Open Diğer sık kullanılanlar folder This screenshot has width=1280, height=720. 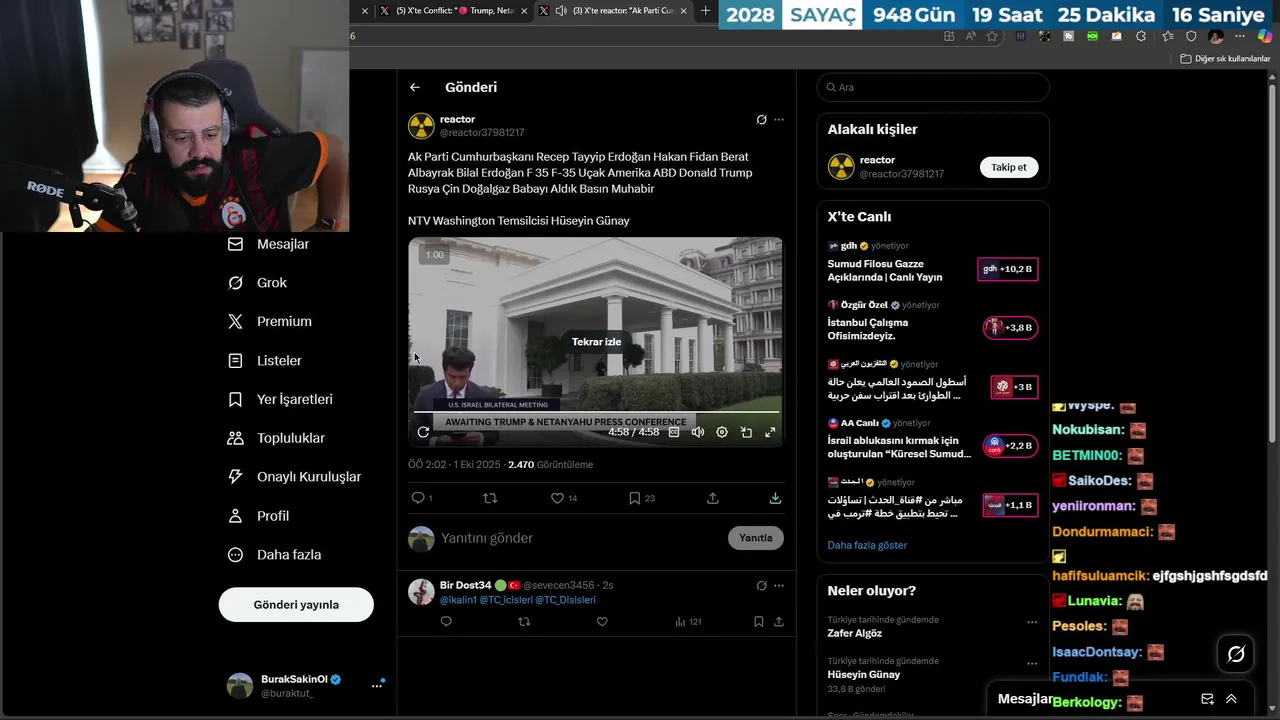click(x=1225, y=59)
